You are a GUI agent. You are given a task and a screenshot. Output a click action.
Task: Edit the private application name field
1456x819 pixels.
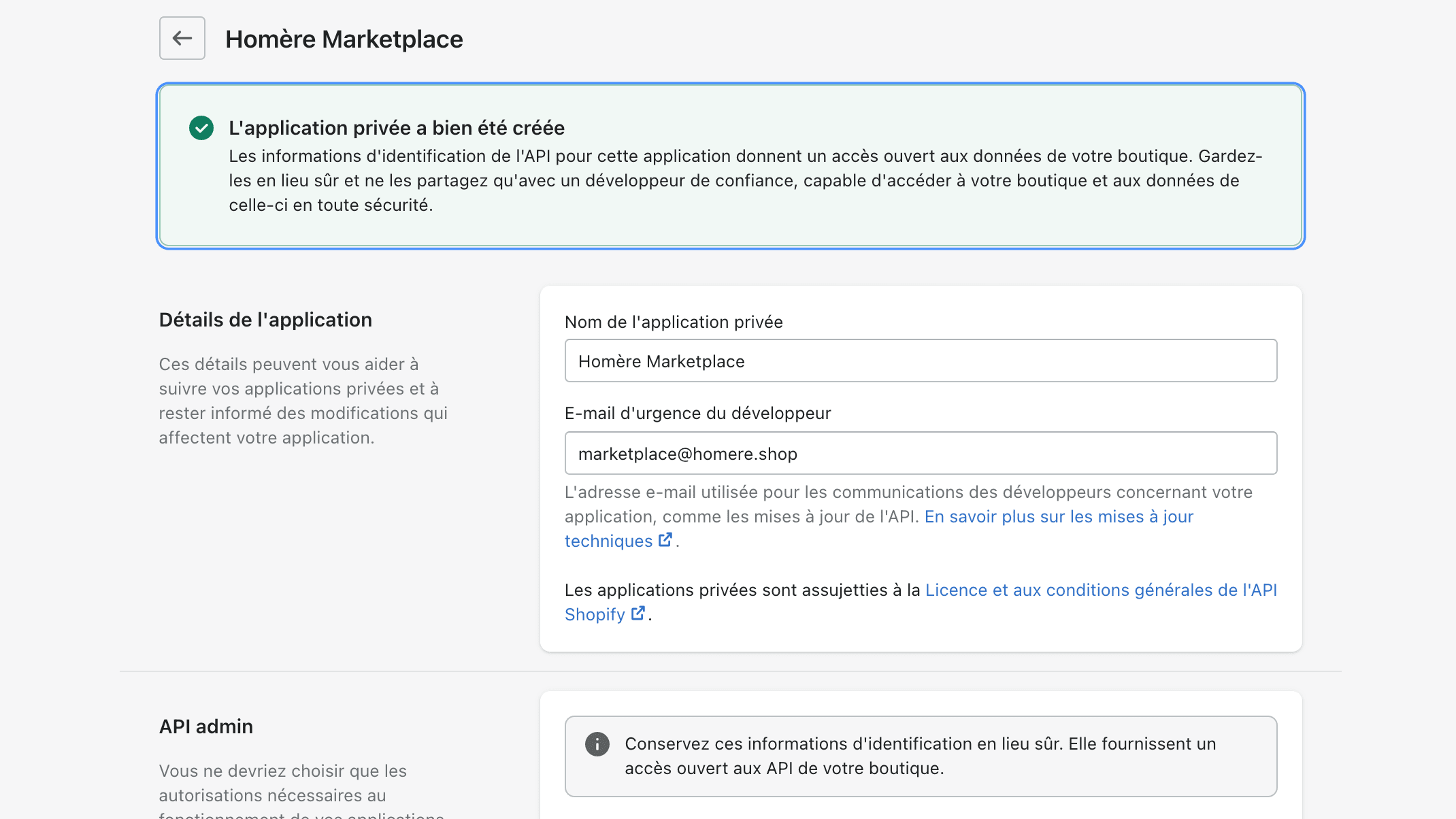coord(921,361)
